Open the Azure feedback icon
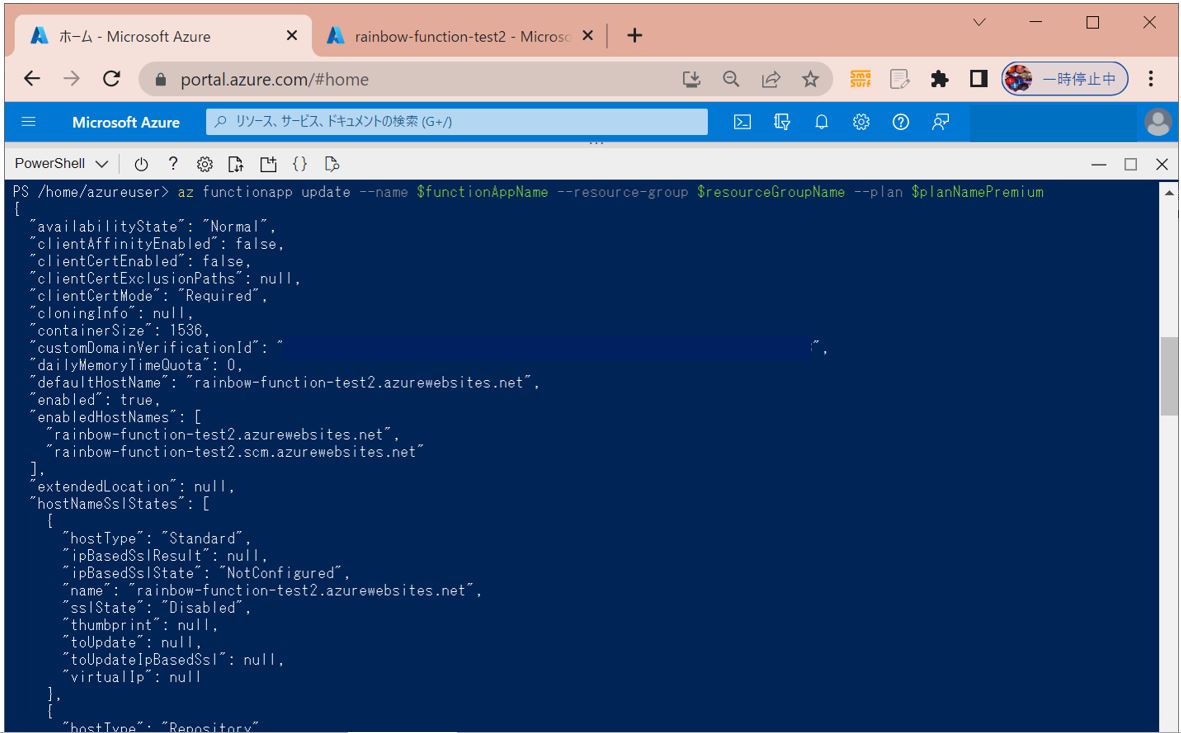The height and width of the screenshot is (733, 1181). click(x=940, y=122)
